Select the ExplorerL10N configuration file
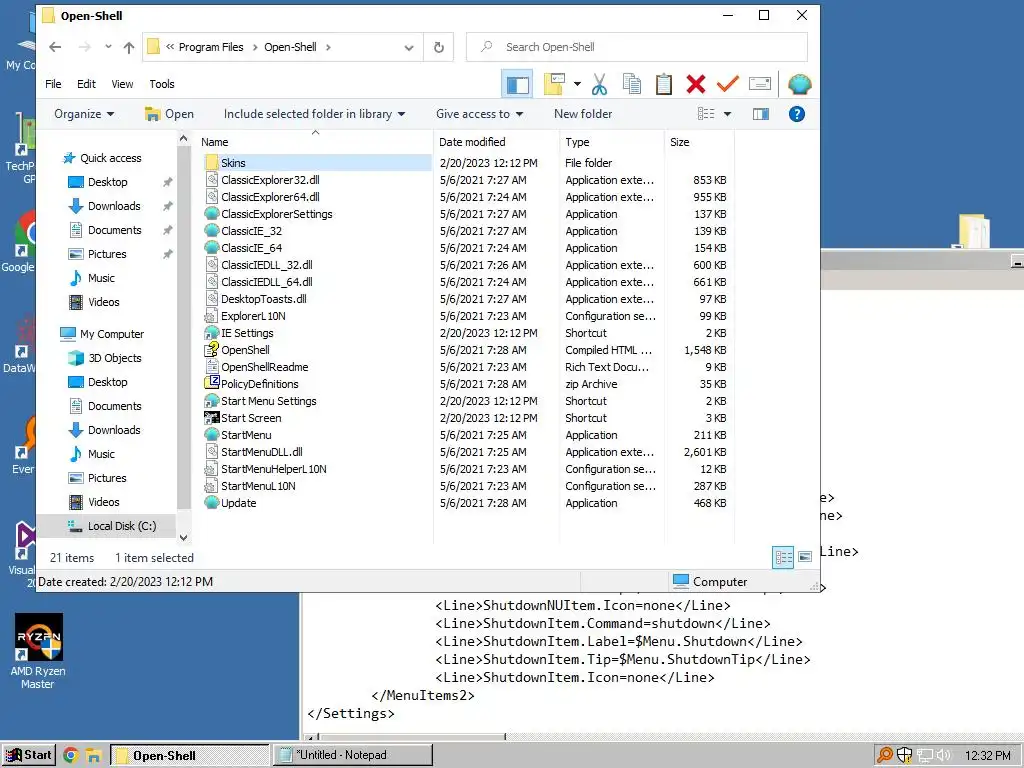Viewport: 1024px width, 768px height. [x=253, y=316]
